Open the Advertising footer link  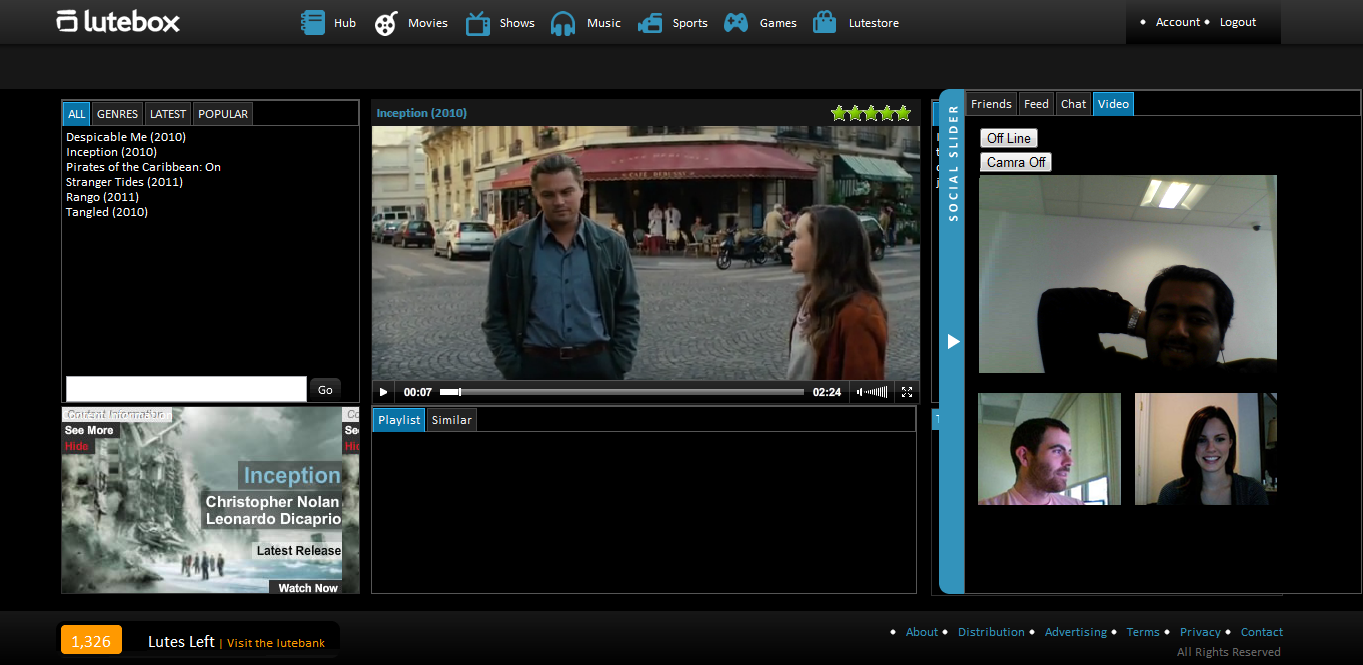coord(1076,632)
